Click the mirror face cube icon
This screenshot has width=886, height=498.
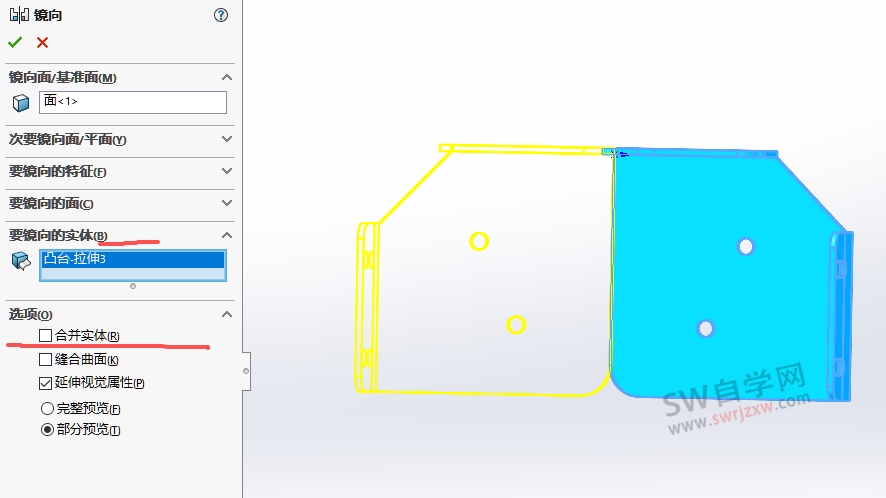click(x=21, y=103)
